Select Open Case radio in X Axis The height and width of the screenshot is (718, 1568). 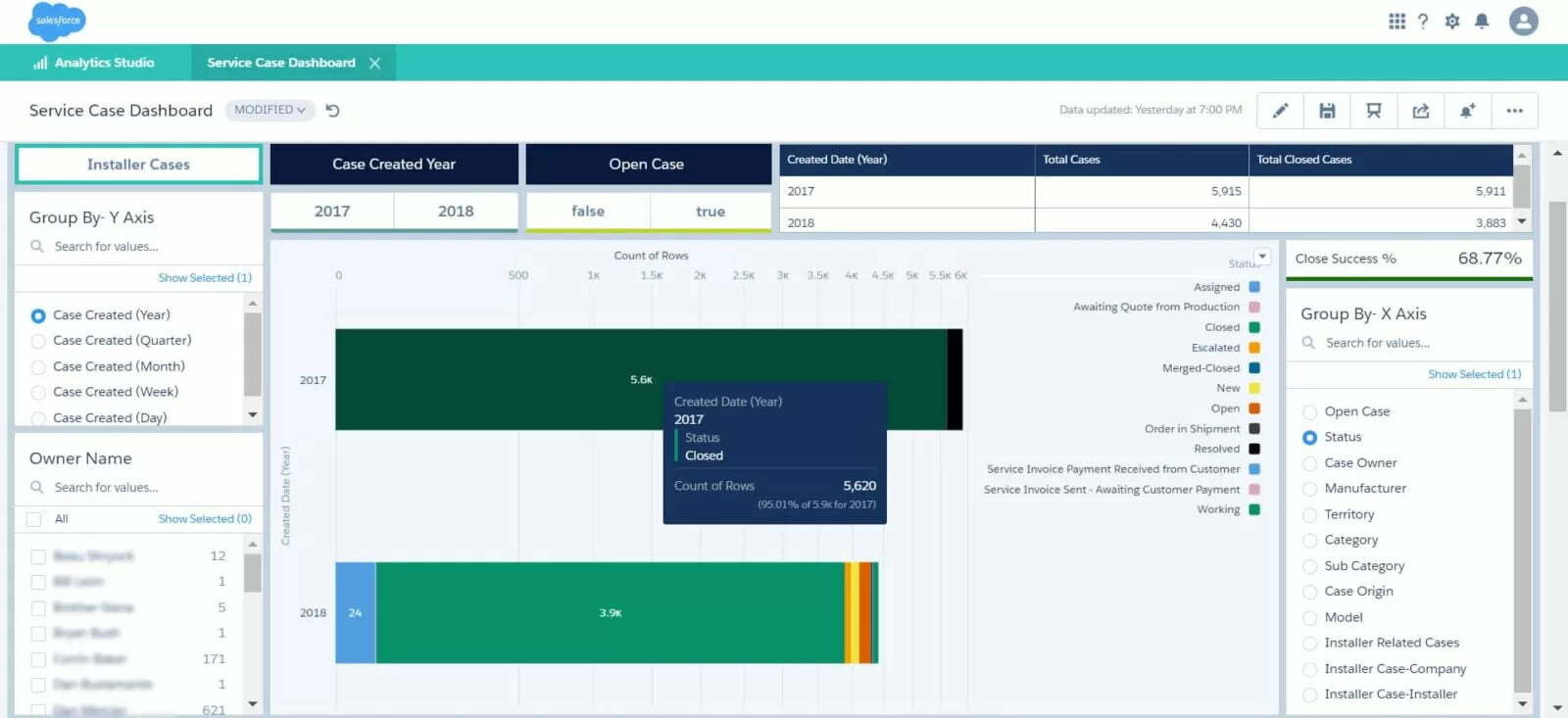[x=1309, y=411]
